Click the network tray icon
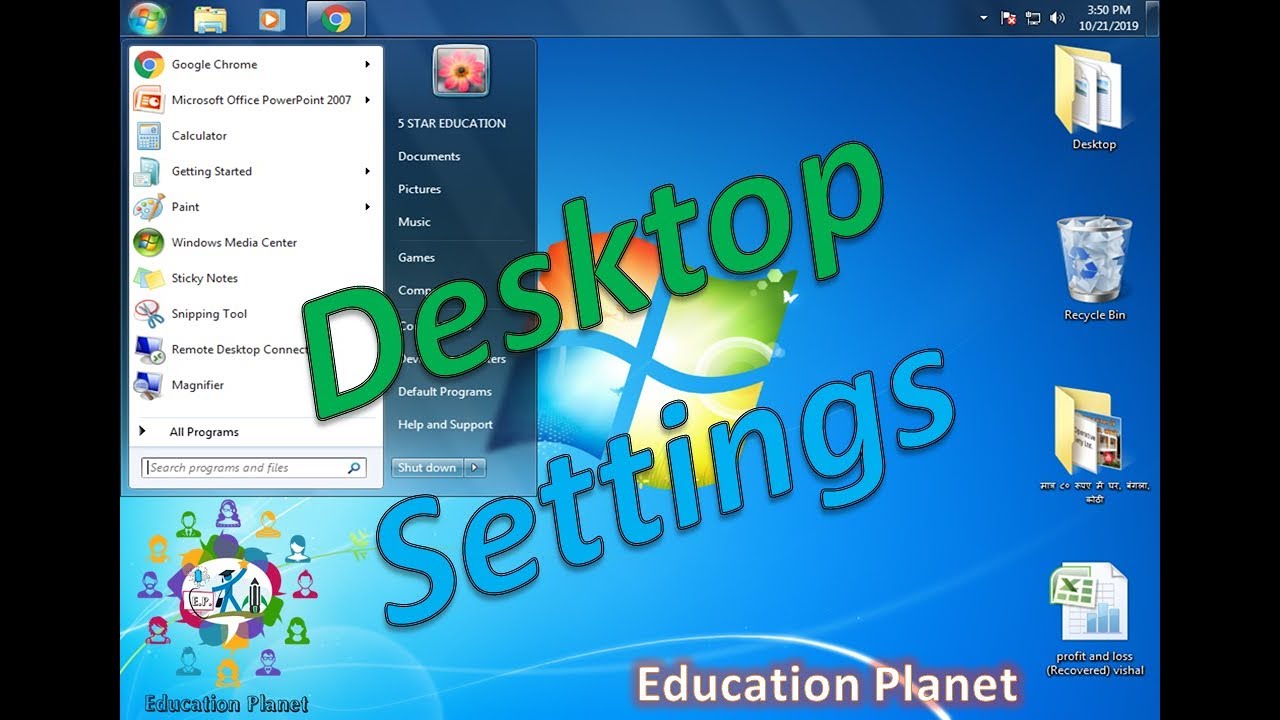 [x=1033, y=18]
